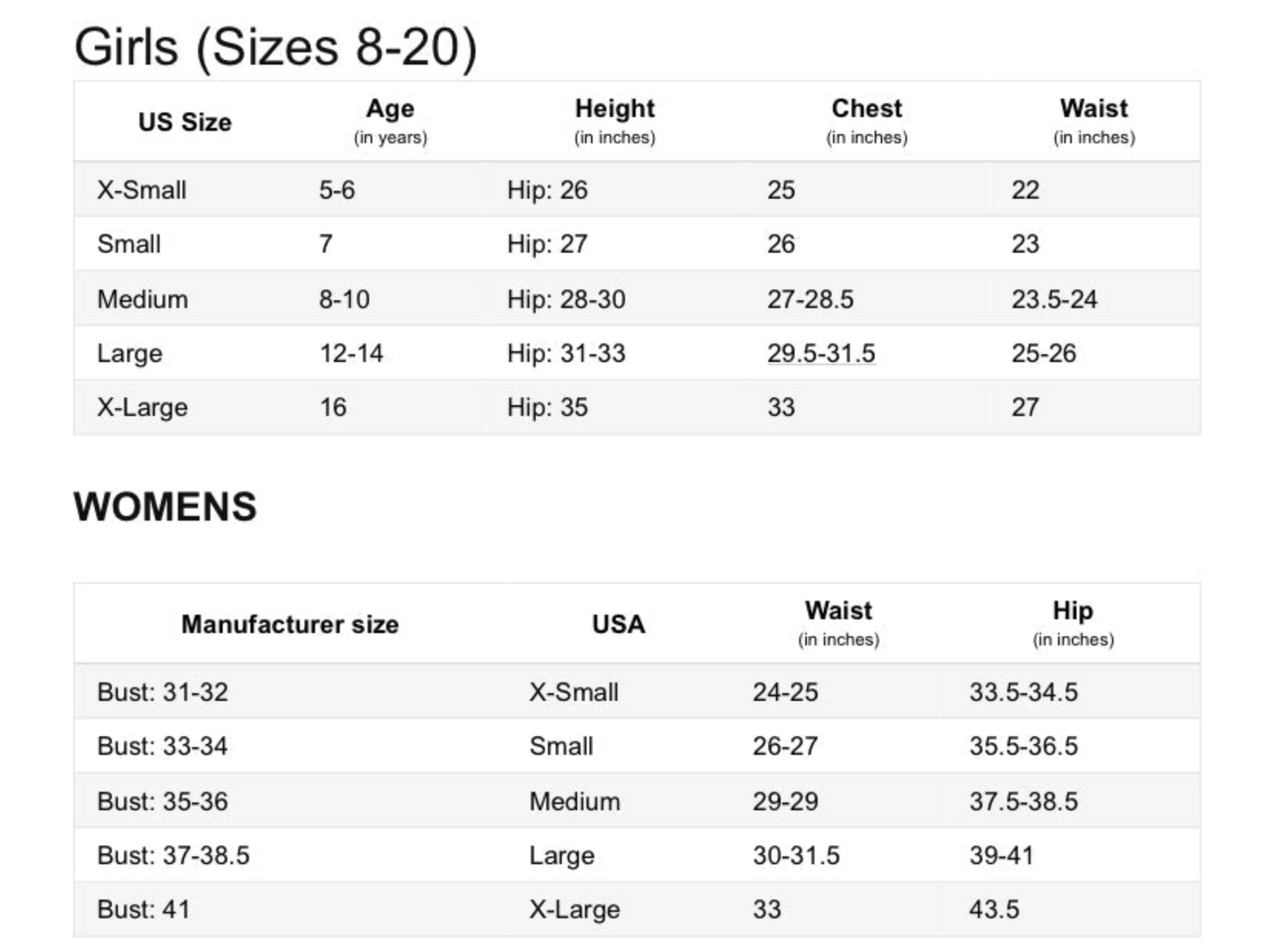Screen dimensions: 1273x952
Task: Click the US Size column header
Action: [185, 122]
